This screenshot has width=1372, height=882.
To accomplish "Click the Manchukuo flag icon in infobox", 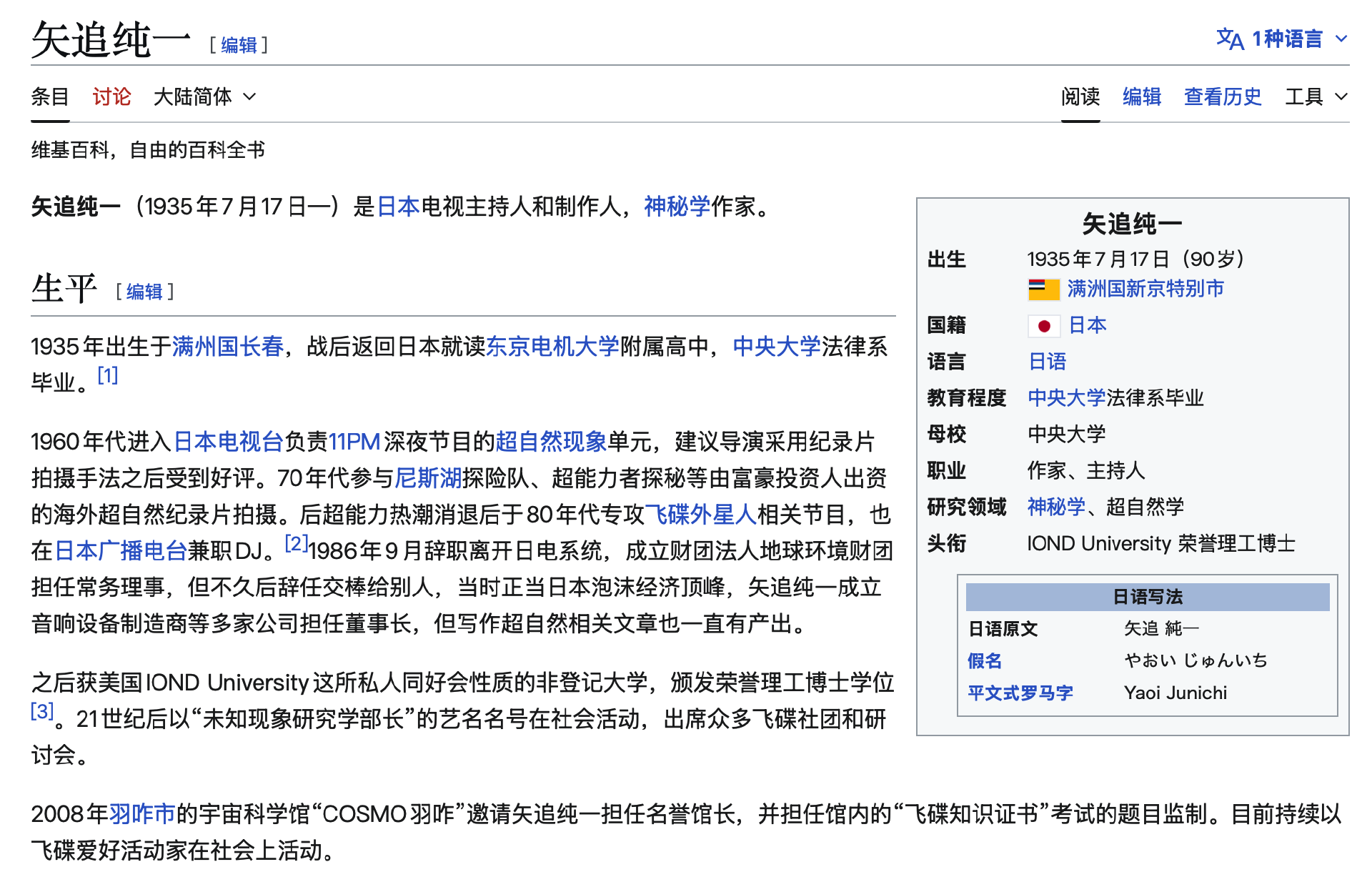I will 1043,289.
